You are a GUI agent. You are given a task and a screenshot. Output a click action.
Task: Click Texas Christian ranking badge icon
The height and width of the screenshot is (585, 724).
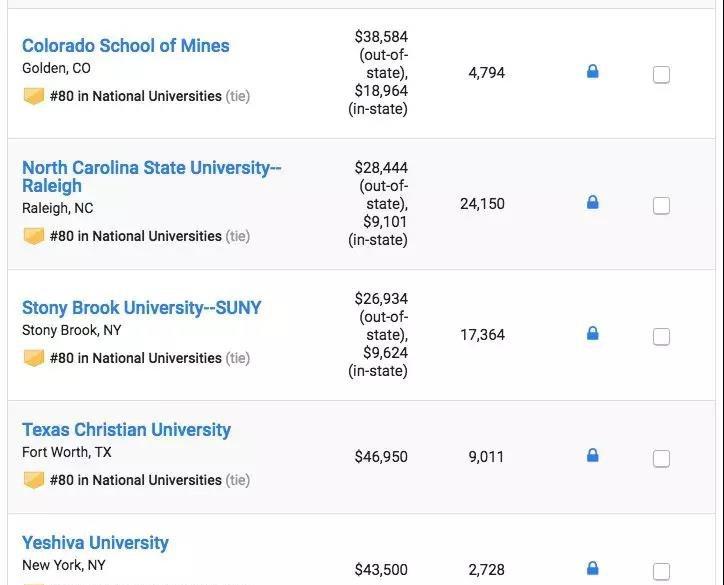[x=34, y=480]
